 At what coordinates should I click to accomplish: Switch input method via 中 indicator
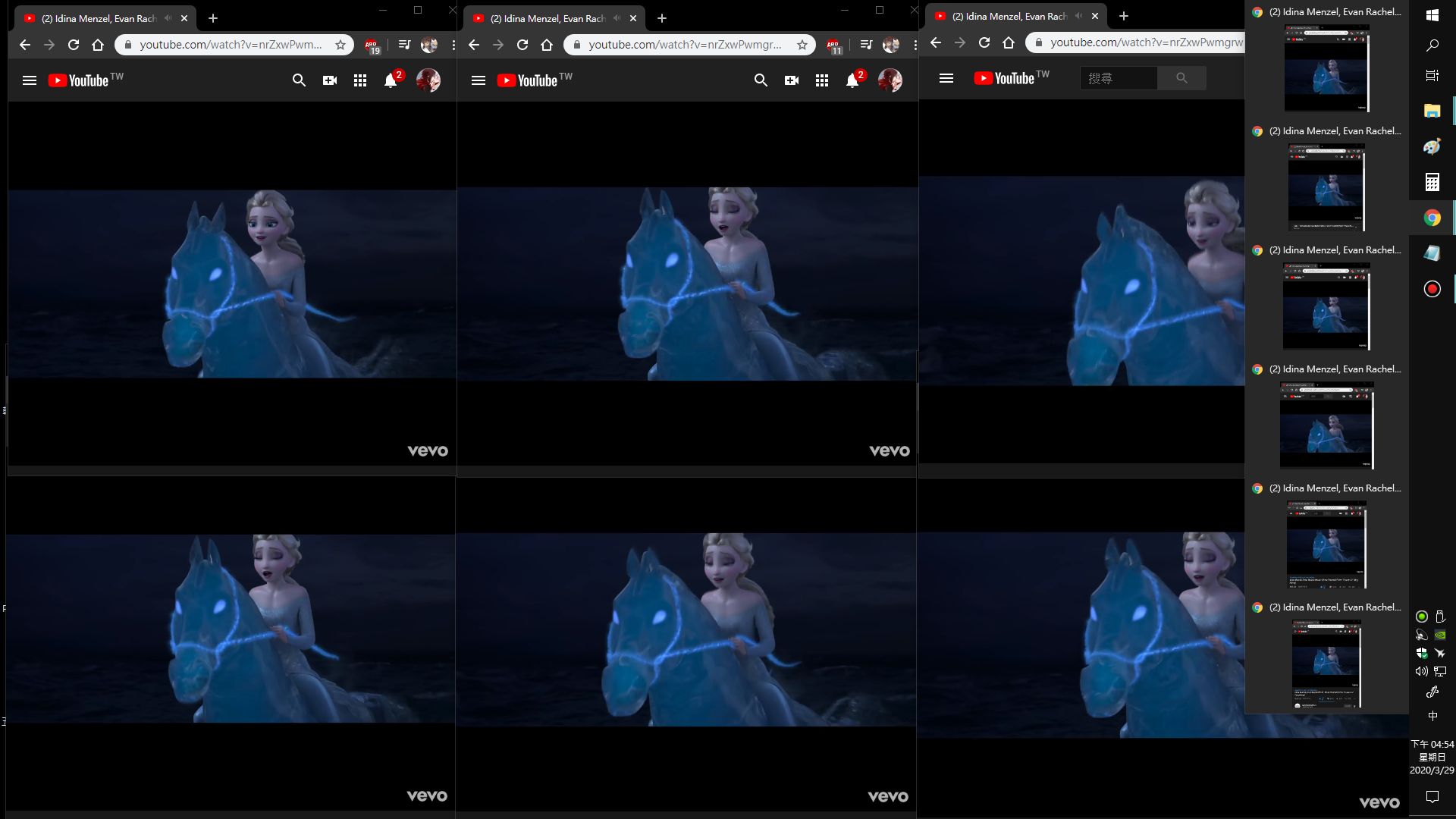pyautogui.click(x=1432, y=716)
